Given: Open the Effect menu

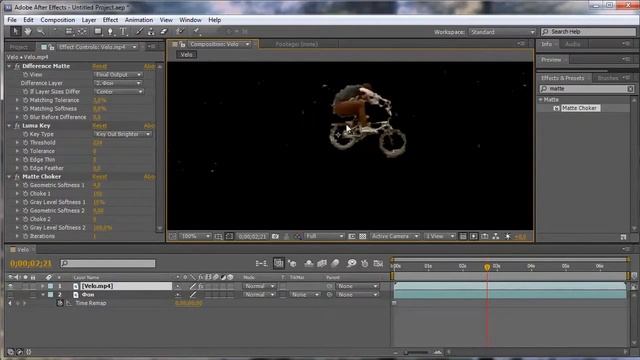Looking at the screenshot, I should click(x=110, y=20).
